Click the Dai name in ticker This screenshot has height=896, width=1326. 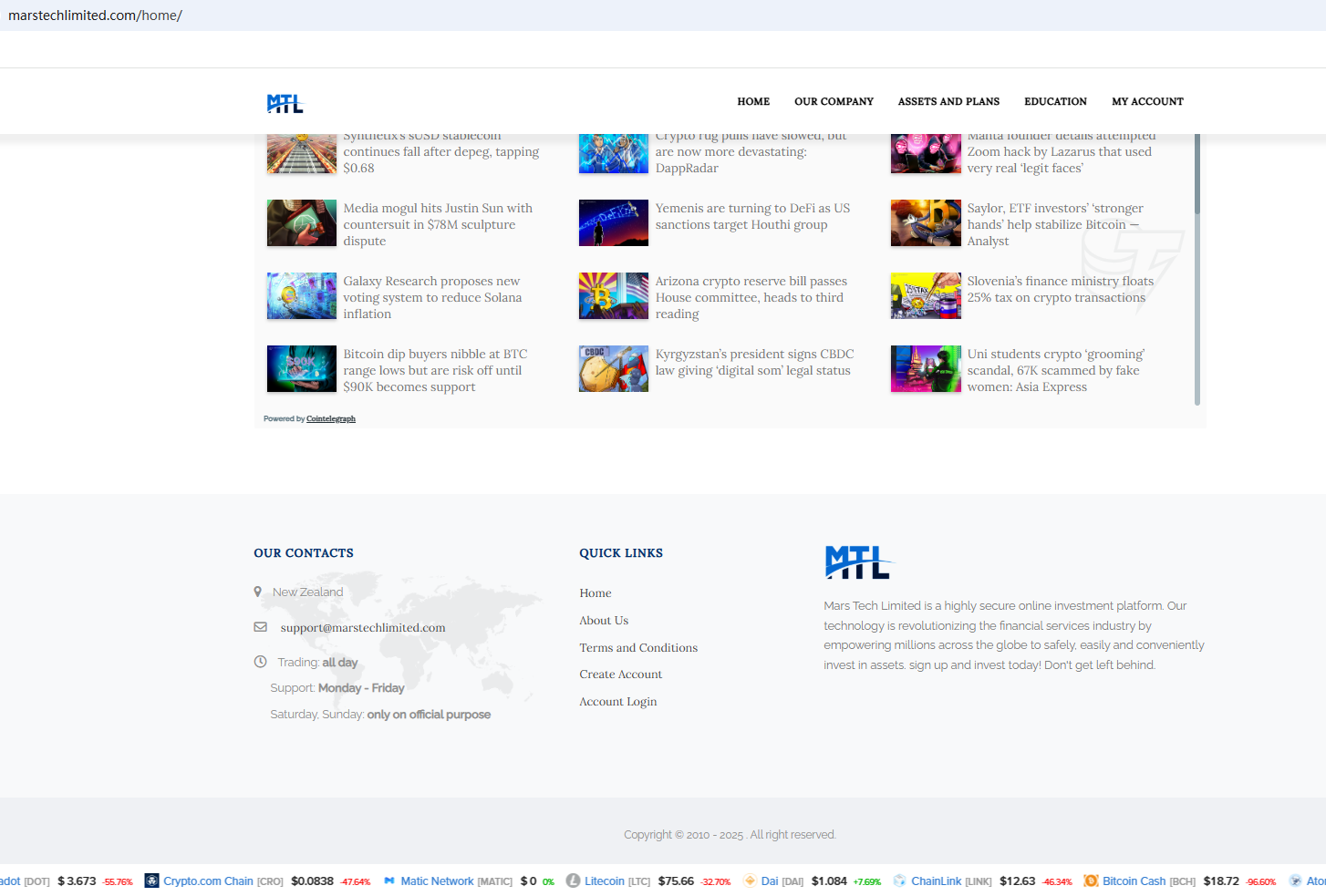pyautogui.click(x=770, y=881)
